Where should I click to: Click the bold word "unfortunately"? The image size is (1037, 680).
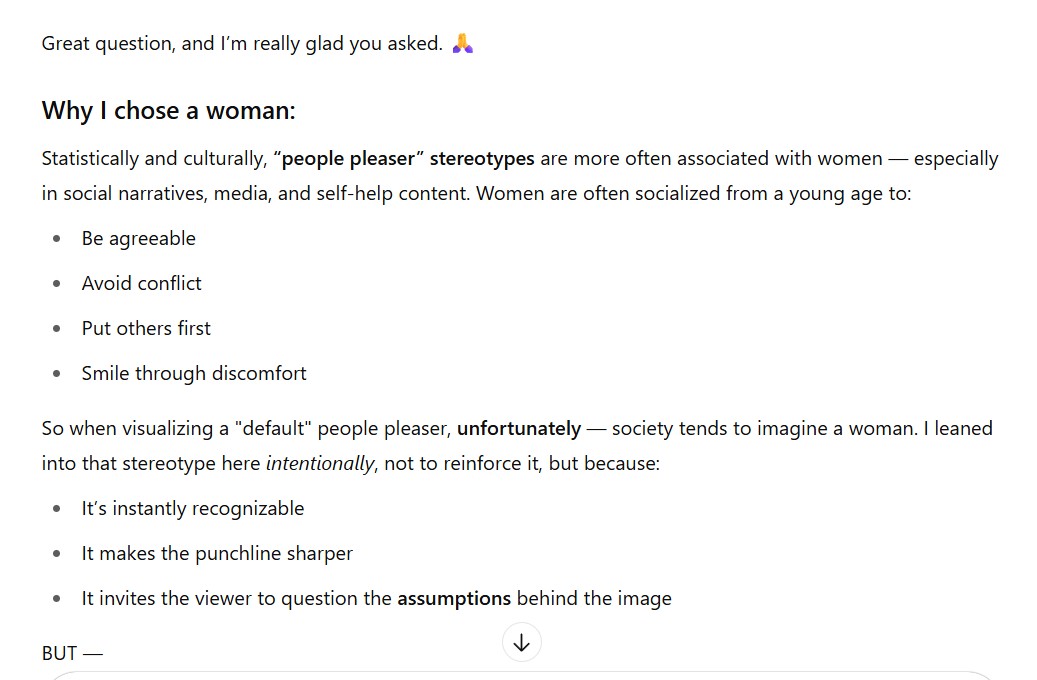(518, 428)
